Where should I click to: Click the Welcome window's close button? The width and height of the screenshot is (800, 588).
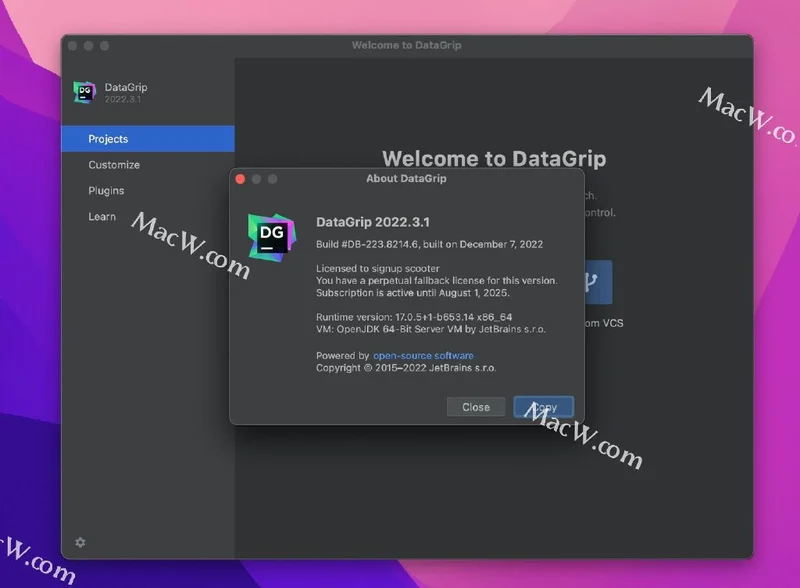(72, 46)
